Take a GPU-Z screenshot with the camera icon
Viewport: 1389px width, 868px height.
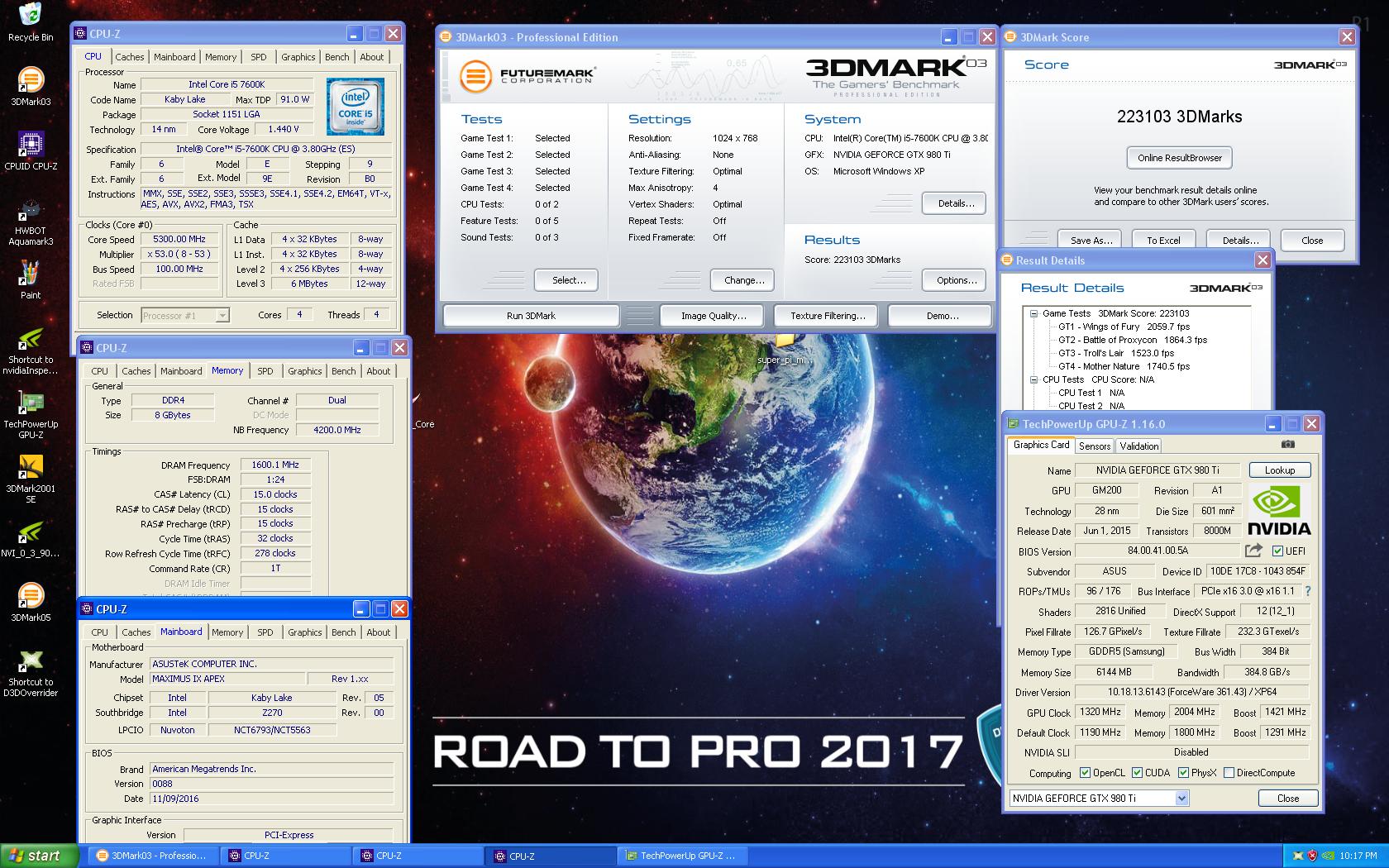point(1288,445)
